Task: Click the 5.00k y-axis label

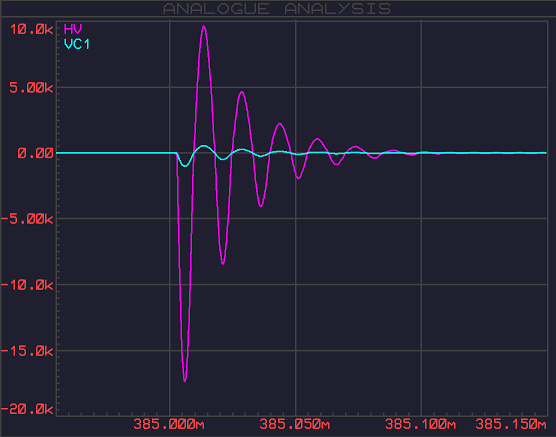Action: pos(32,87)
